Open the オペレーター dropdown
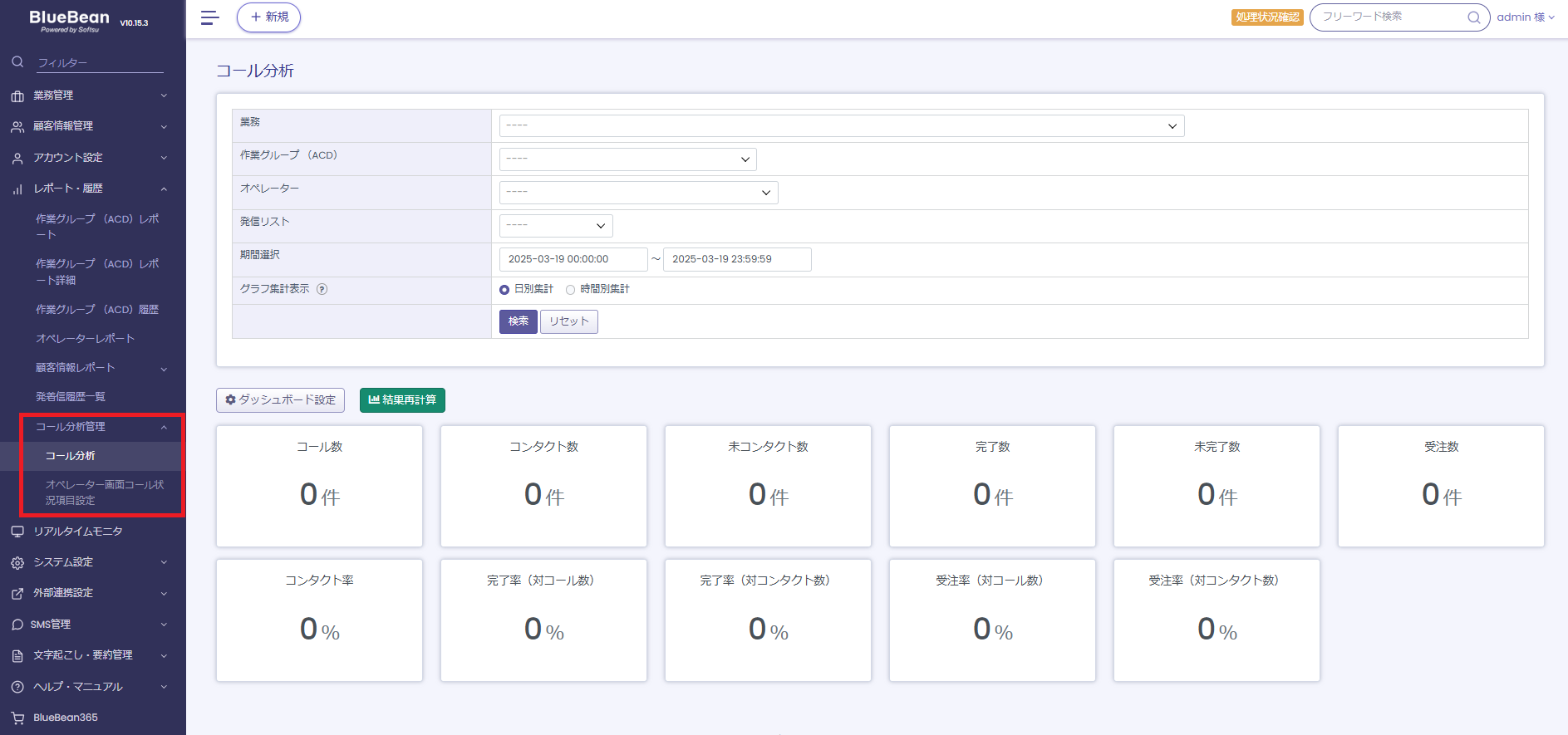Viewport: 1568px width, 735px height. (638, 193)
